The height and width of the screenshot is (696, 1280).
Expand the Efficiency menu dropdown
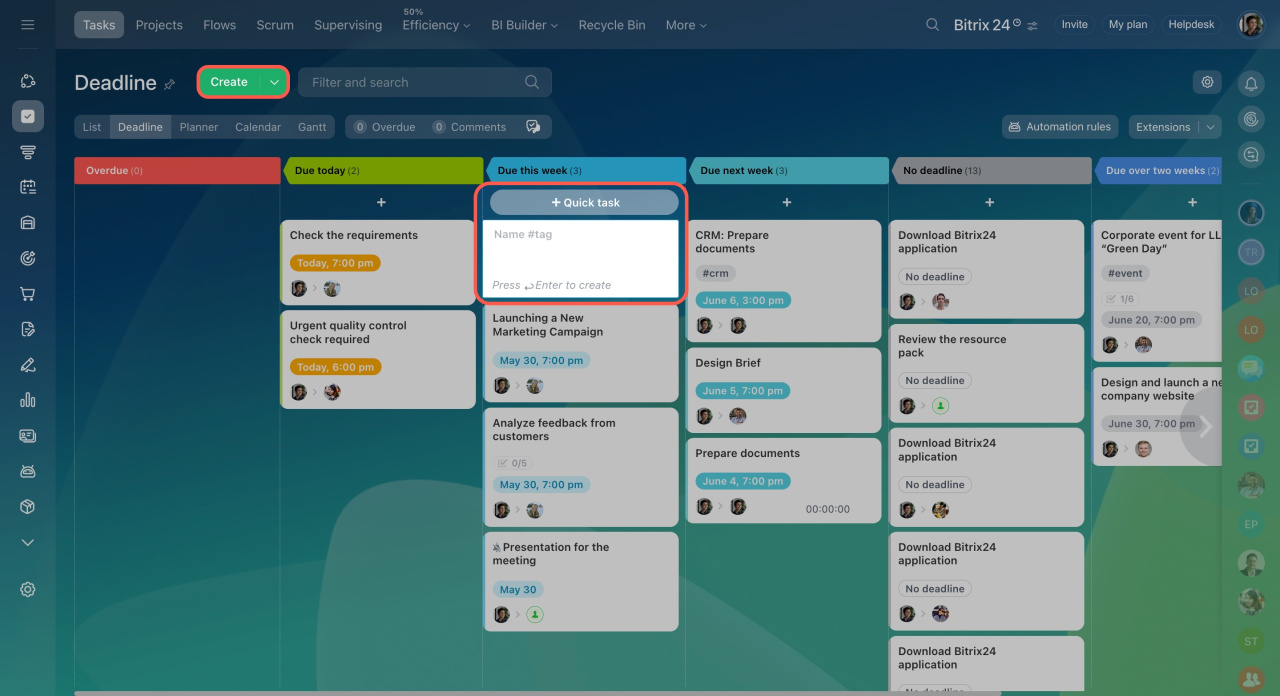pos(467,26)
